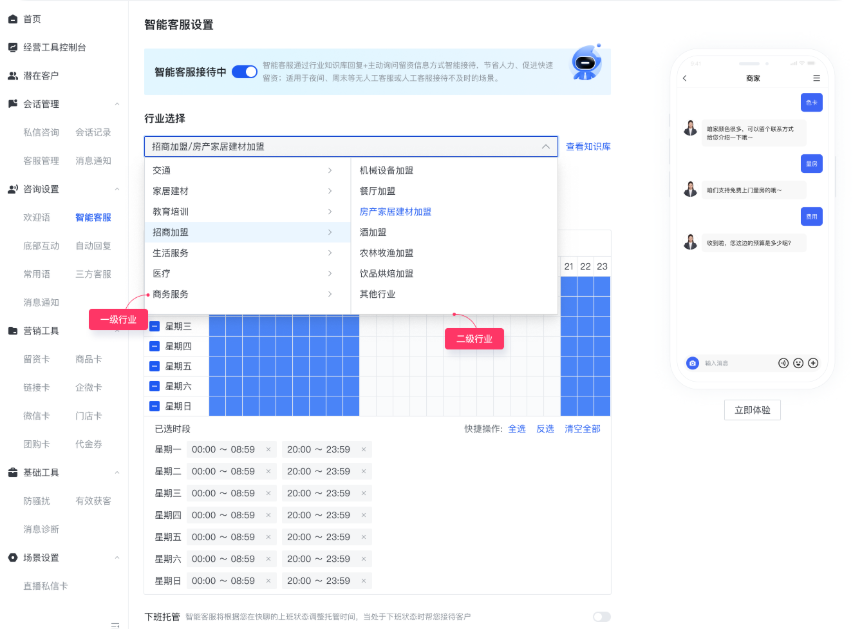This screenshot has height=629, width=862.
Task: Toggle the 星期三 checkbox
Action: [x=154, y=326]
